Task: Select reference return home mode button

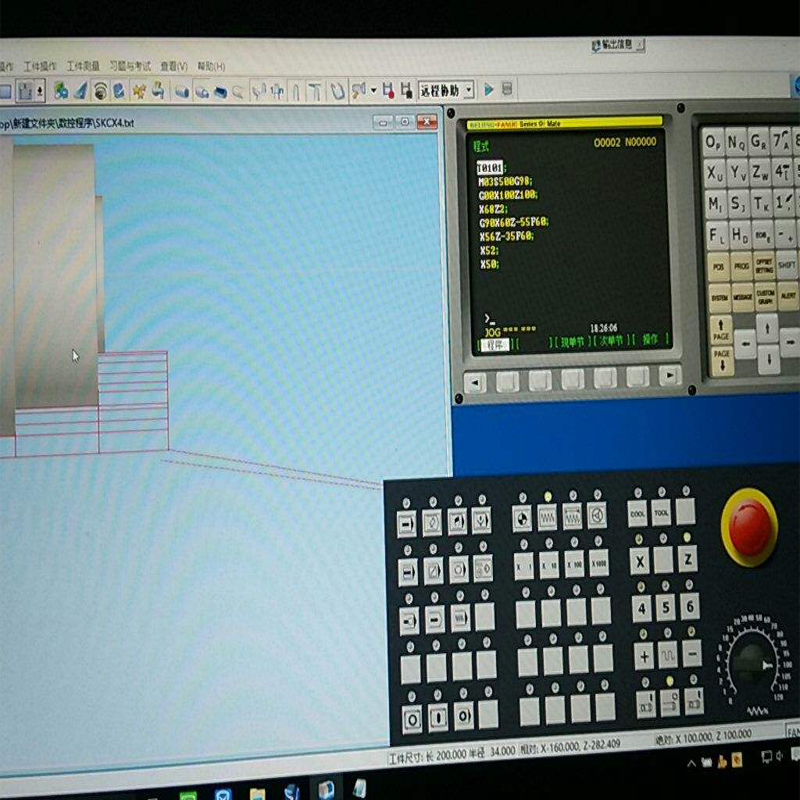Action: click(x=522, y=519)
